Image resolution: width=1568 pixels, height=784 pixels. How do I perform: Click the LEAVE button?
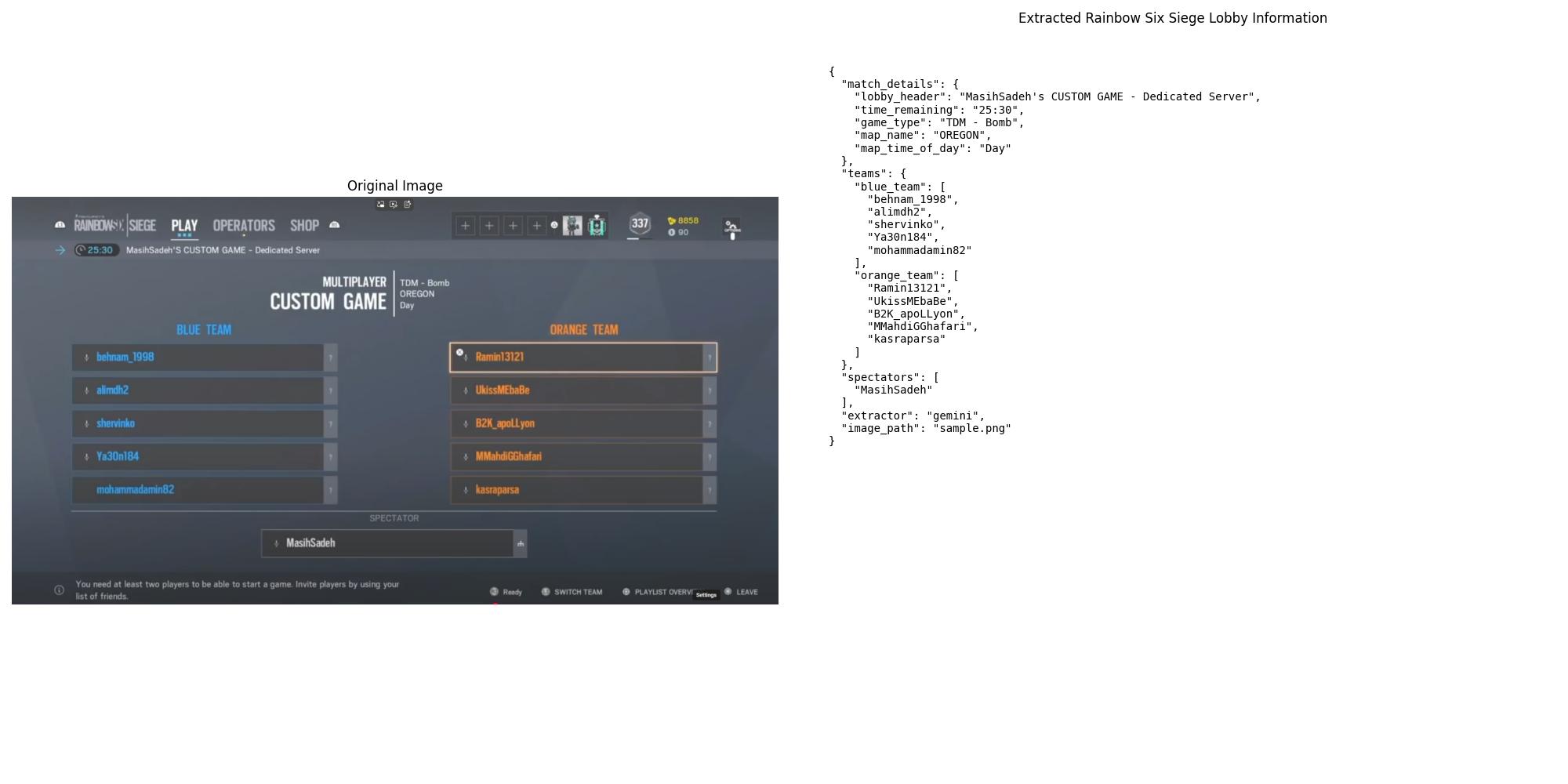pyautogui.click(x=741, y=592)
